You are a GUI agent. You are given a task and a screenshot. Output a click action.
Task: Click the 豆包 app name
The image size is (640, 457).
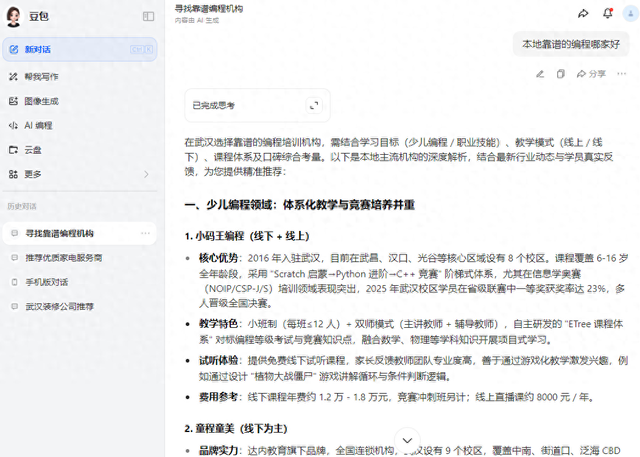39,16
